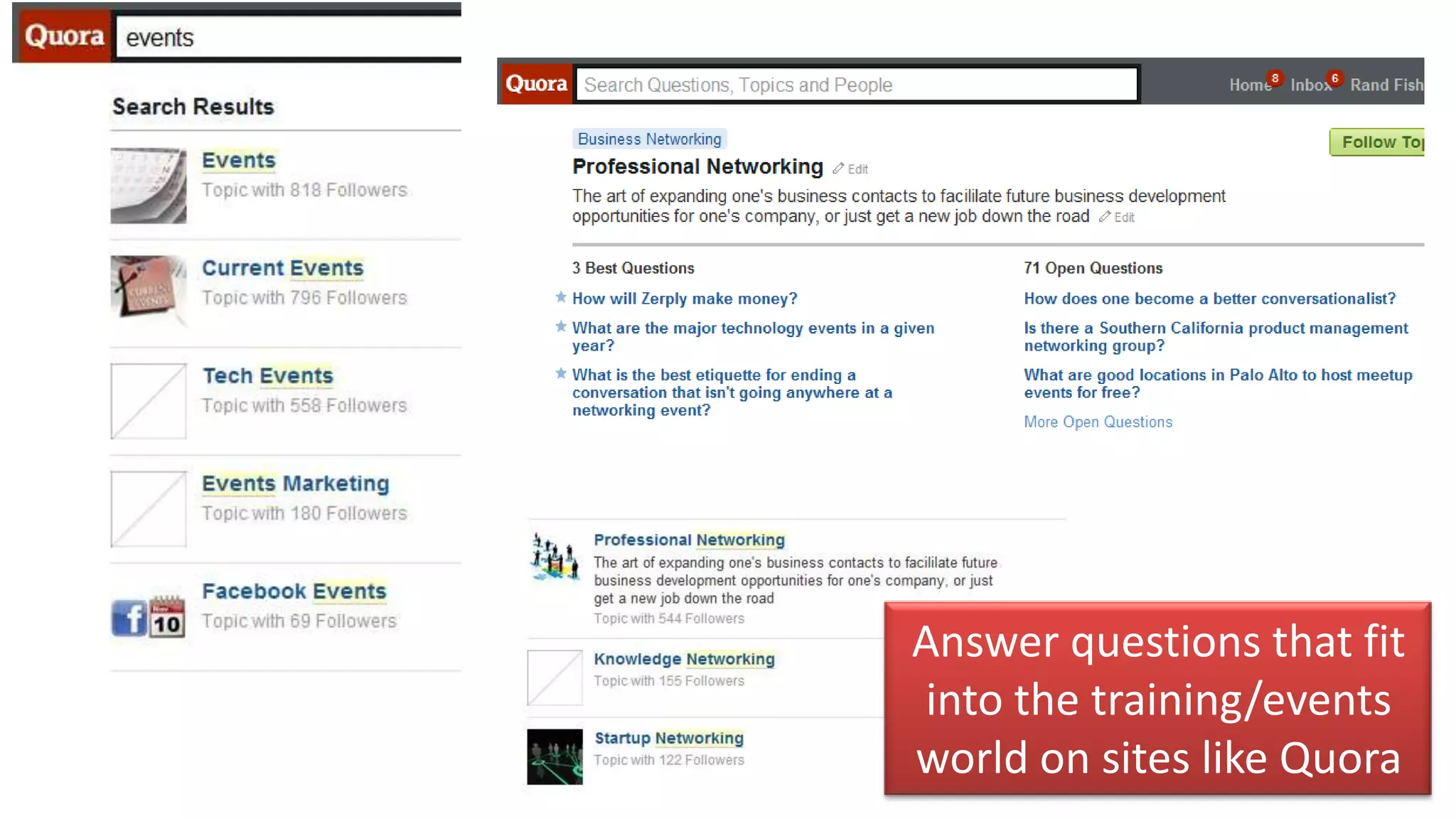Click the '3 Best Questions' heading
1456x819 pixels.
click(x=633, y=268)
